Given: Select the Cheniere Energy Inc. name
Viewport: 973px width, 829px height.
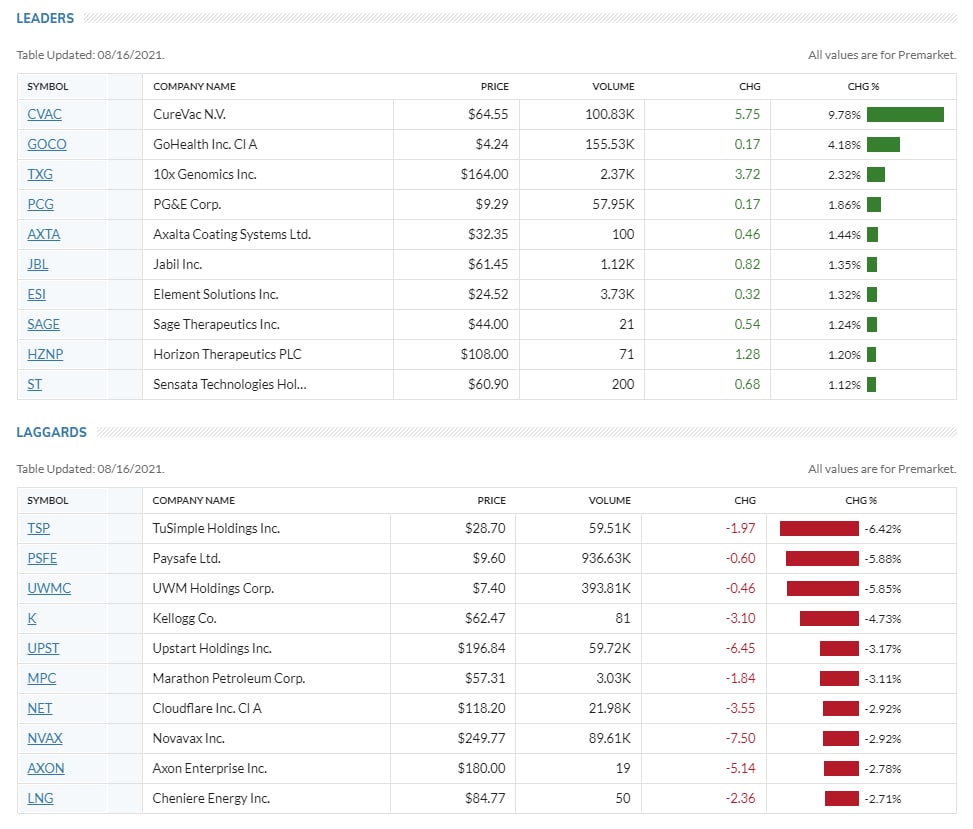Looking at the screenshot, I should coord(211,798).
